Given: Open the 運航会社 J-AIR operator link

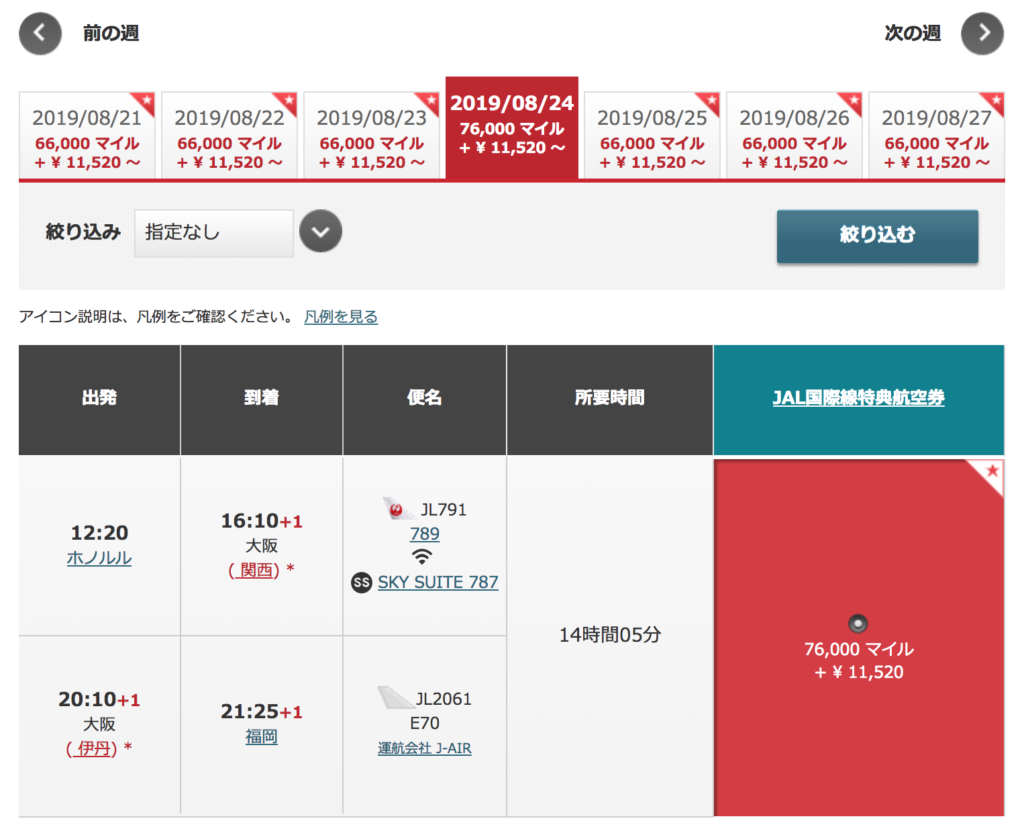Looking at the screenshot, I should pos(424,748).
